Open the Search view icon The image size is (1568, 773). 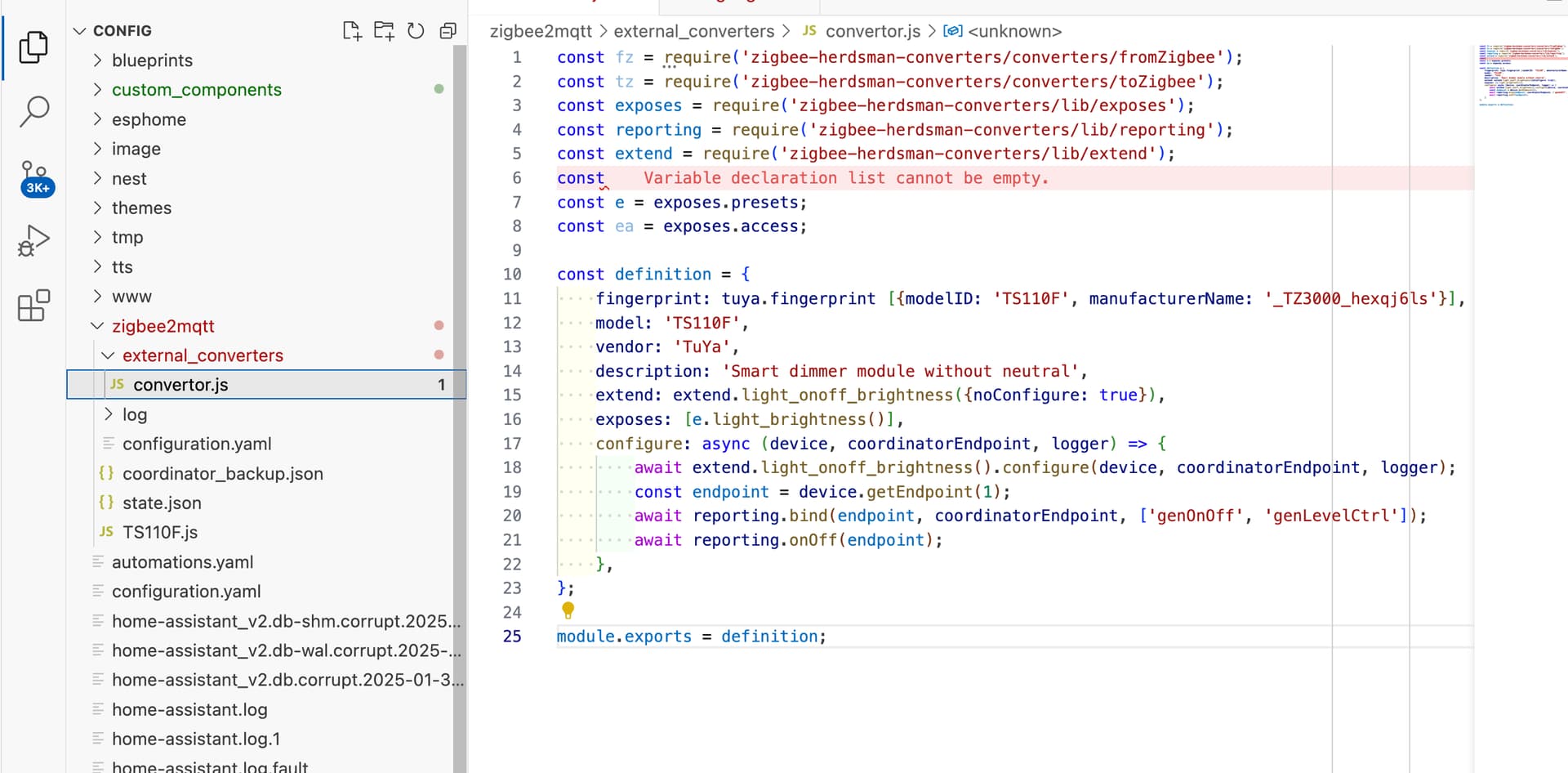pyautogui.click(x=33, y=111)
